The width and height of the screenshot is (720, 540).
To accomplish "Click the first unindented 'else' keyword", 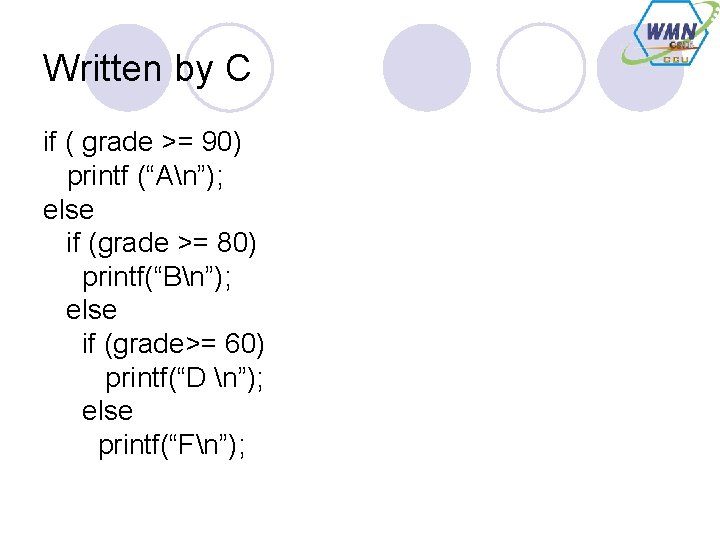I will (68, 210).
